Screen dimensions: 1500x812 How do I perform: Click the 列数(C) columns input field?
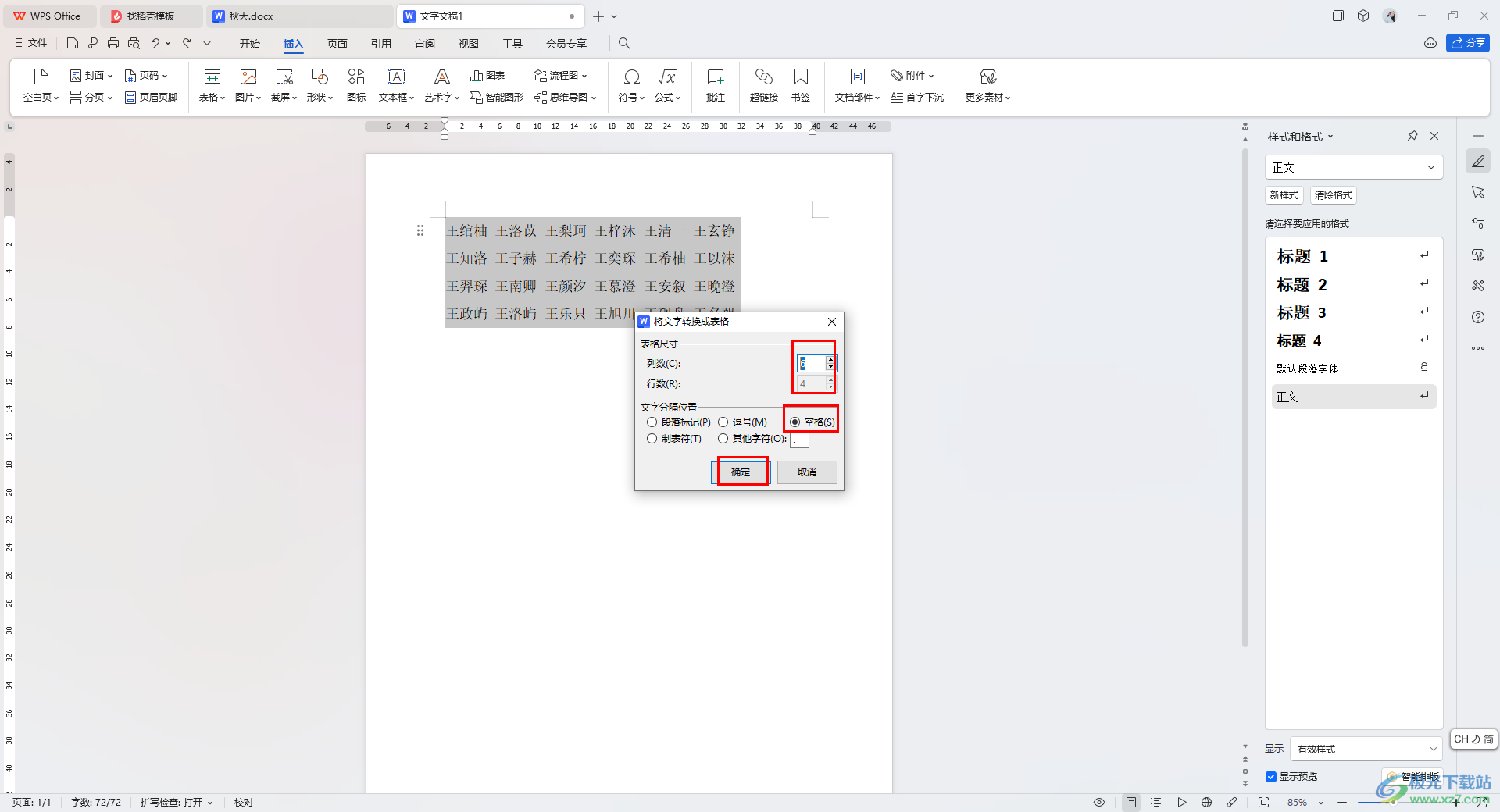click(811, 364)
